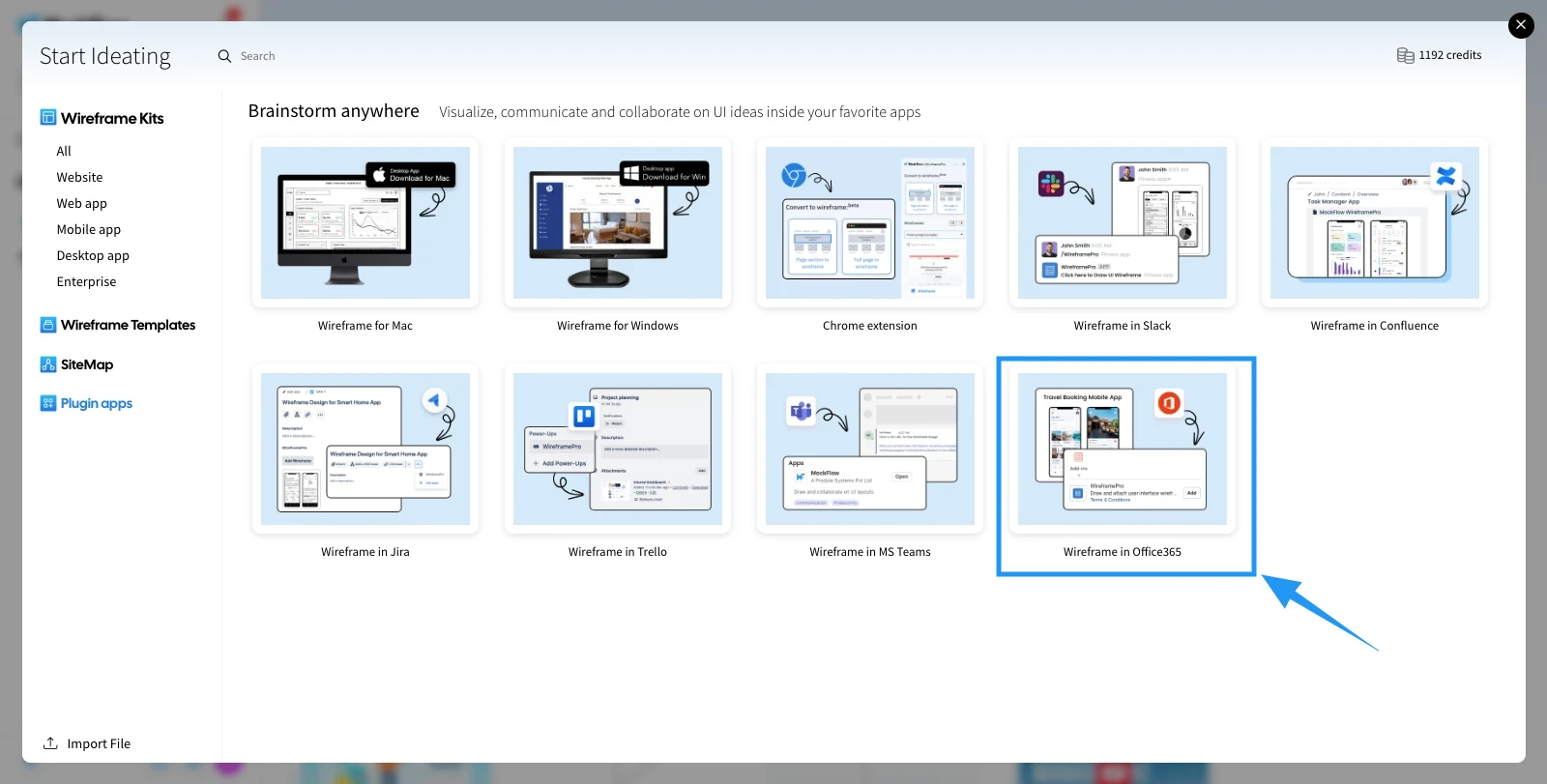Screen dimensions: 1547x784
Task: Click the Wireframe in MS Teams caption
Action: 870,552
